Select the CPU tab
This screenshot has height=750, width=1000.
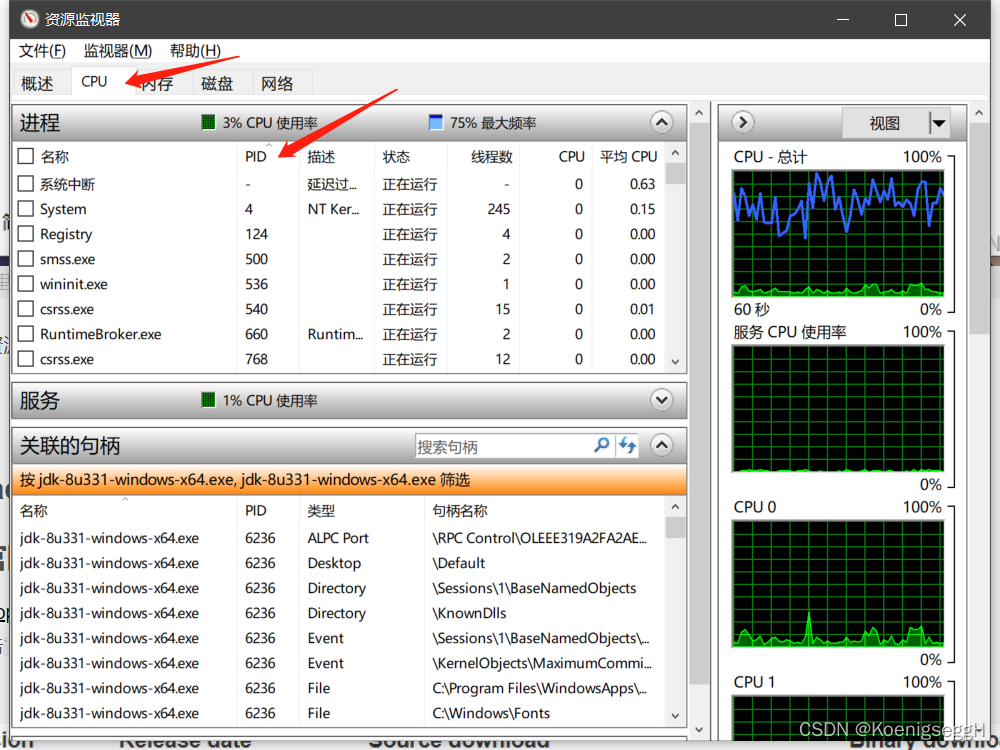tap(94, 82)
